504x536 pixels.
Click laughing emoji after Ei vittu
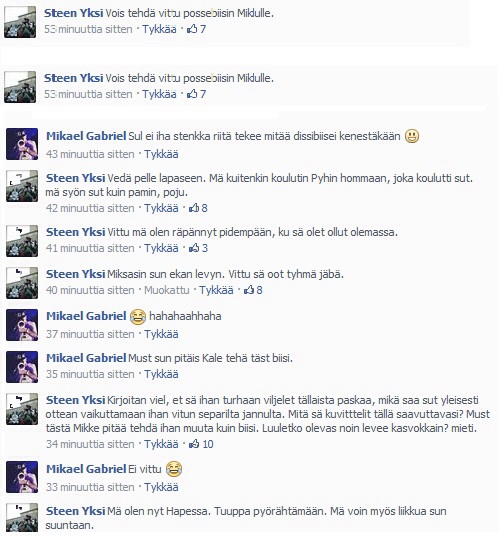174,469
